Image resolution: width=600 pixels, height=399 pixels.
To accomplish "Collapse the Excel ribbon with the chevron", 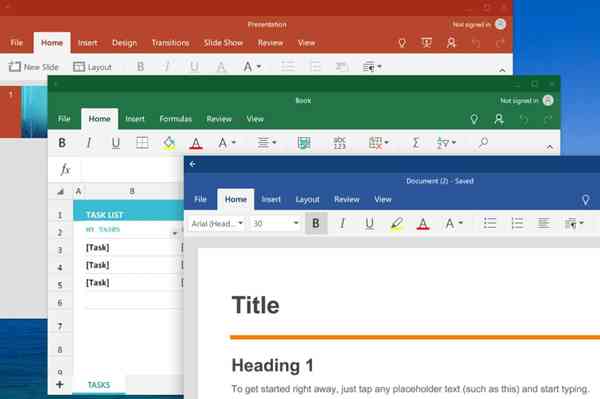I will pyautogui.click(x=549, y=147).
